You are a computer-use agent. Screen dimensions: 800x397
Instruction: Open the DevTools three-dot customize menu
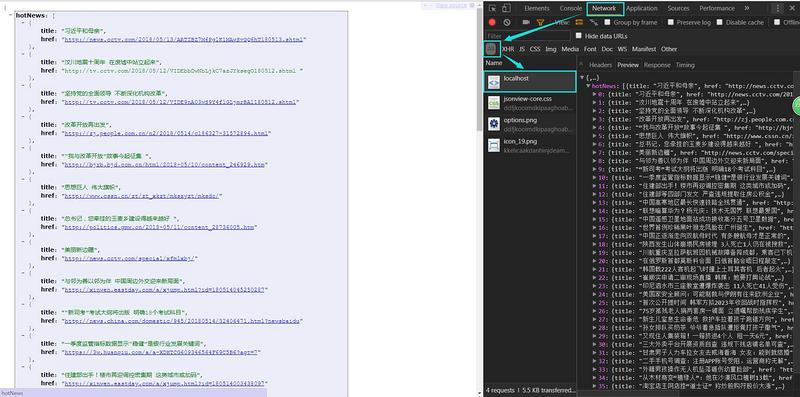(778, 8)
